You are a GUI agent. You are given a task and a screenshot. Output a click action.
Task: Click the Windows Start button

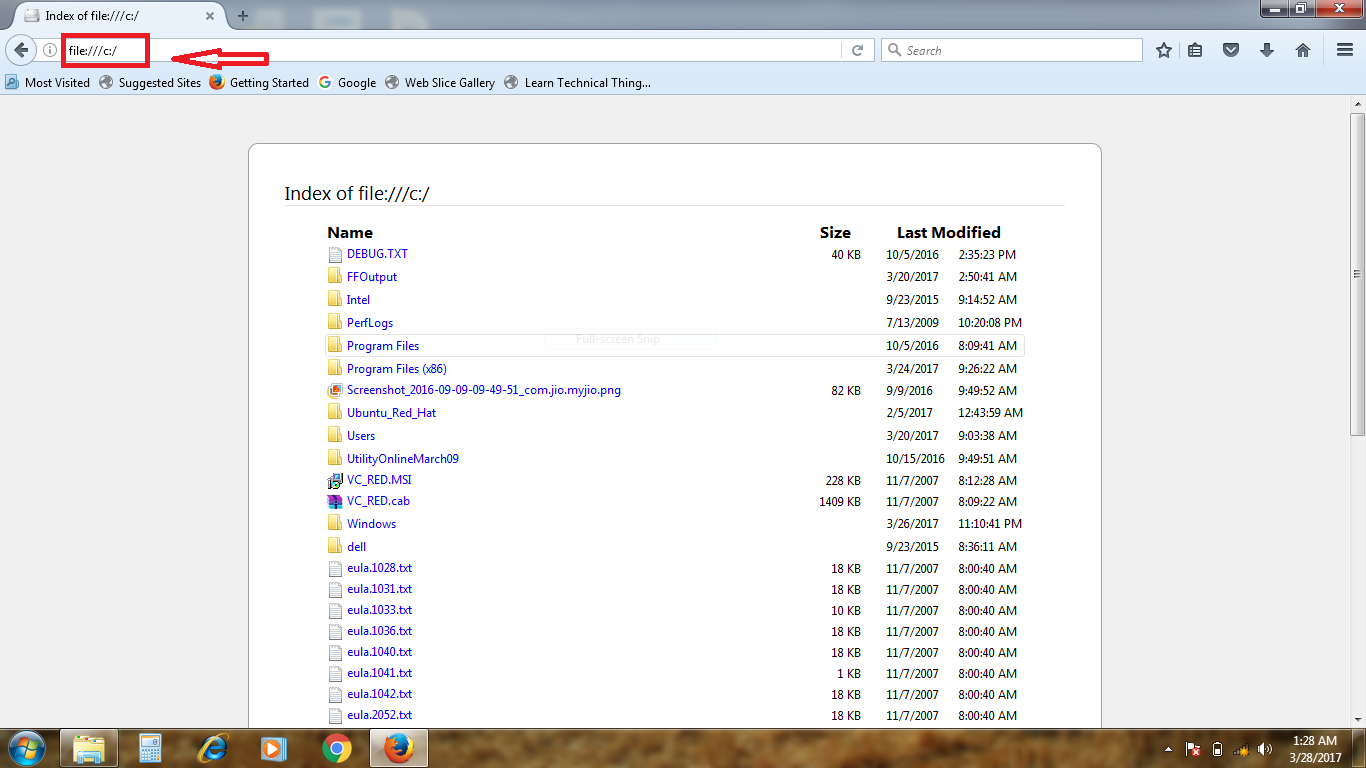[x=25, y=747]
